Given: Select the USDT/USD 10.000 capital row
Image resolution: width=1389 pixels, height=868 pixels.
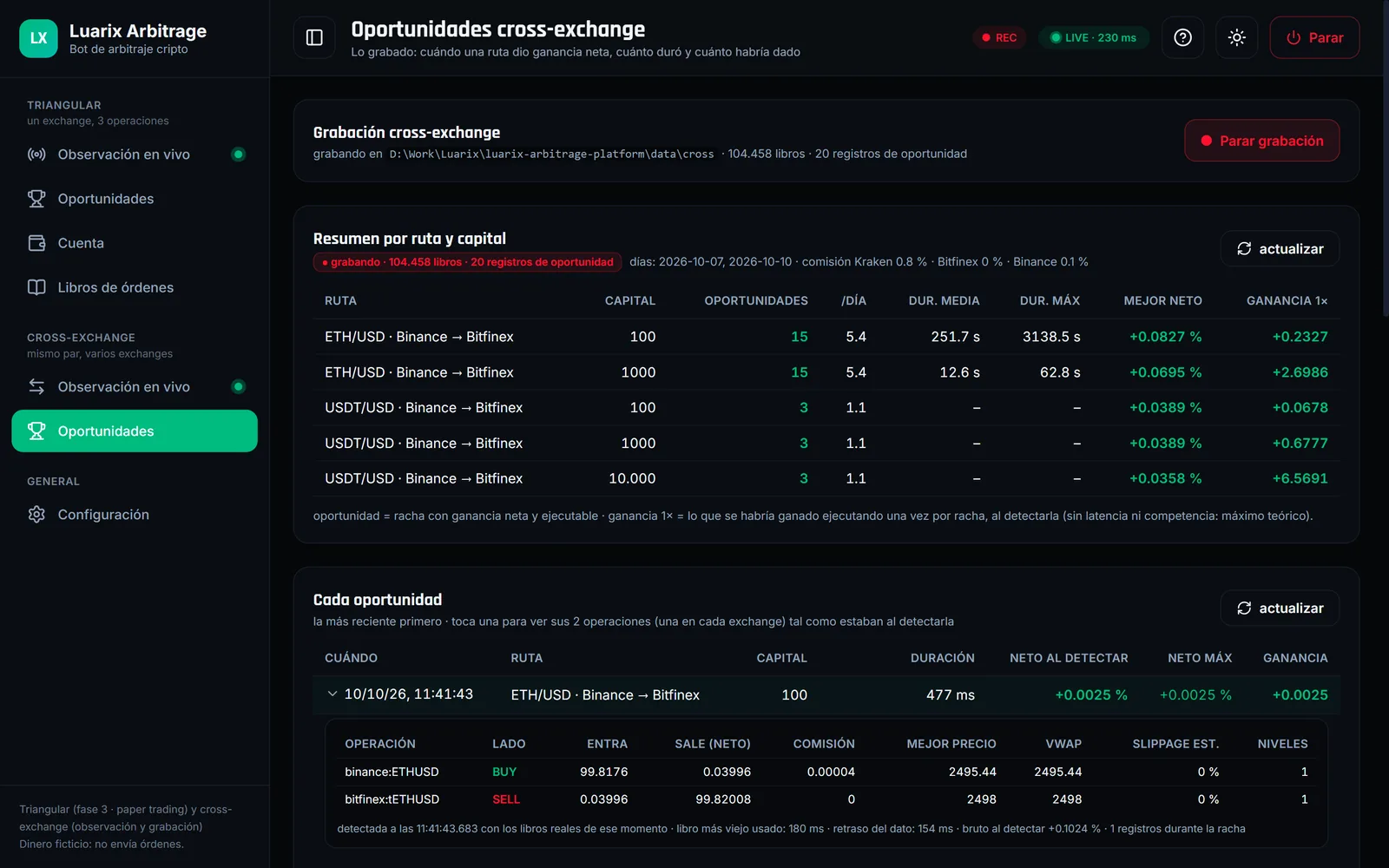Looking at the screenshot, I should tap(826, 478).
